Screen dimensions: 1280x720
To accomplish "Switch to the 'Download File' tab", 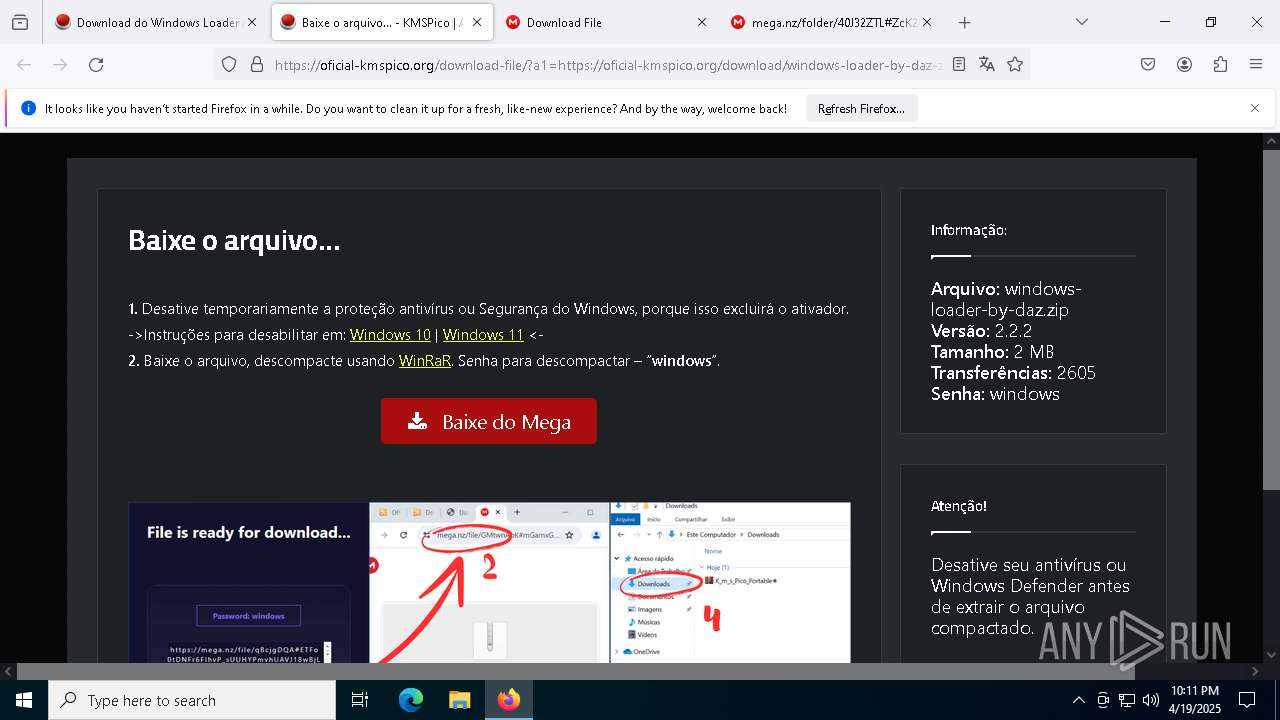I will [x=606, y=22].
